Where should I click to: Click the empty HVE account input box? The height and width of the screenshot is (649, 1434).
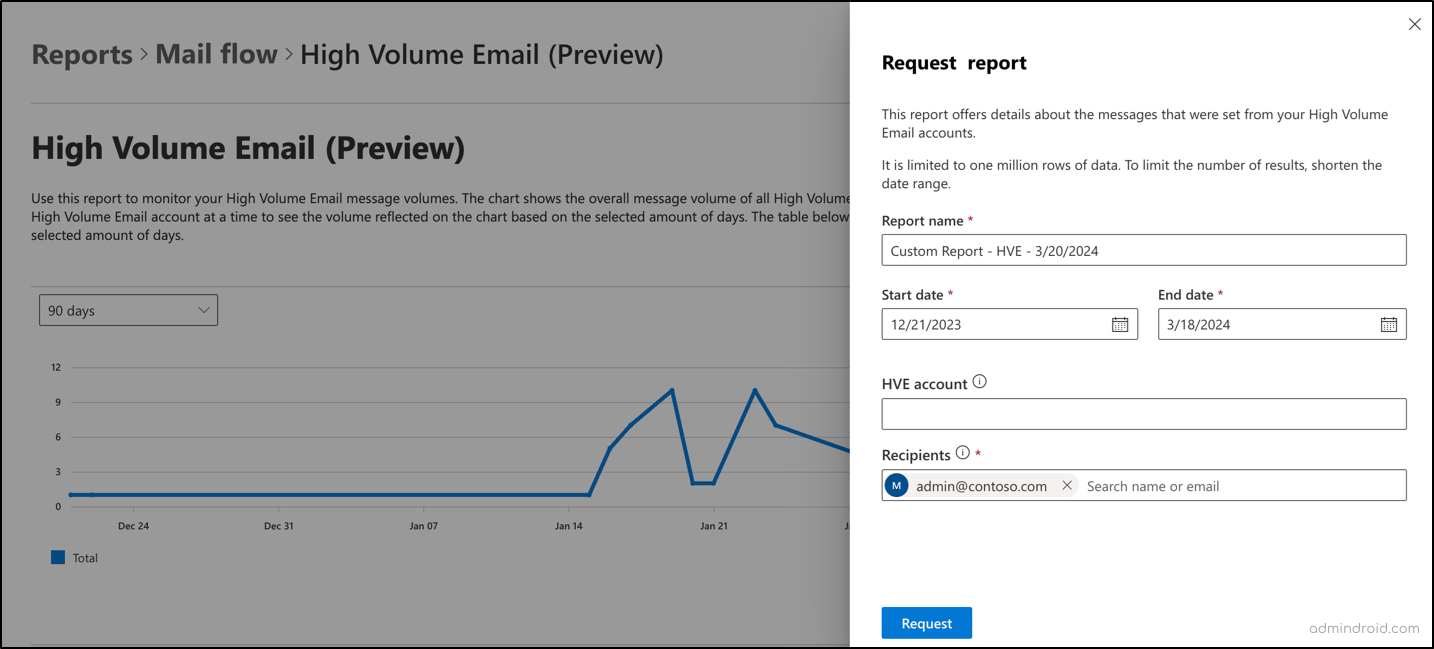point(1144,413)
